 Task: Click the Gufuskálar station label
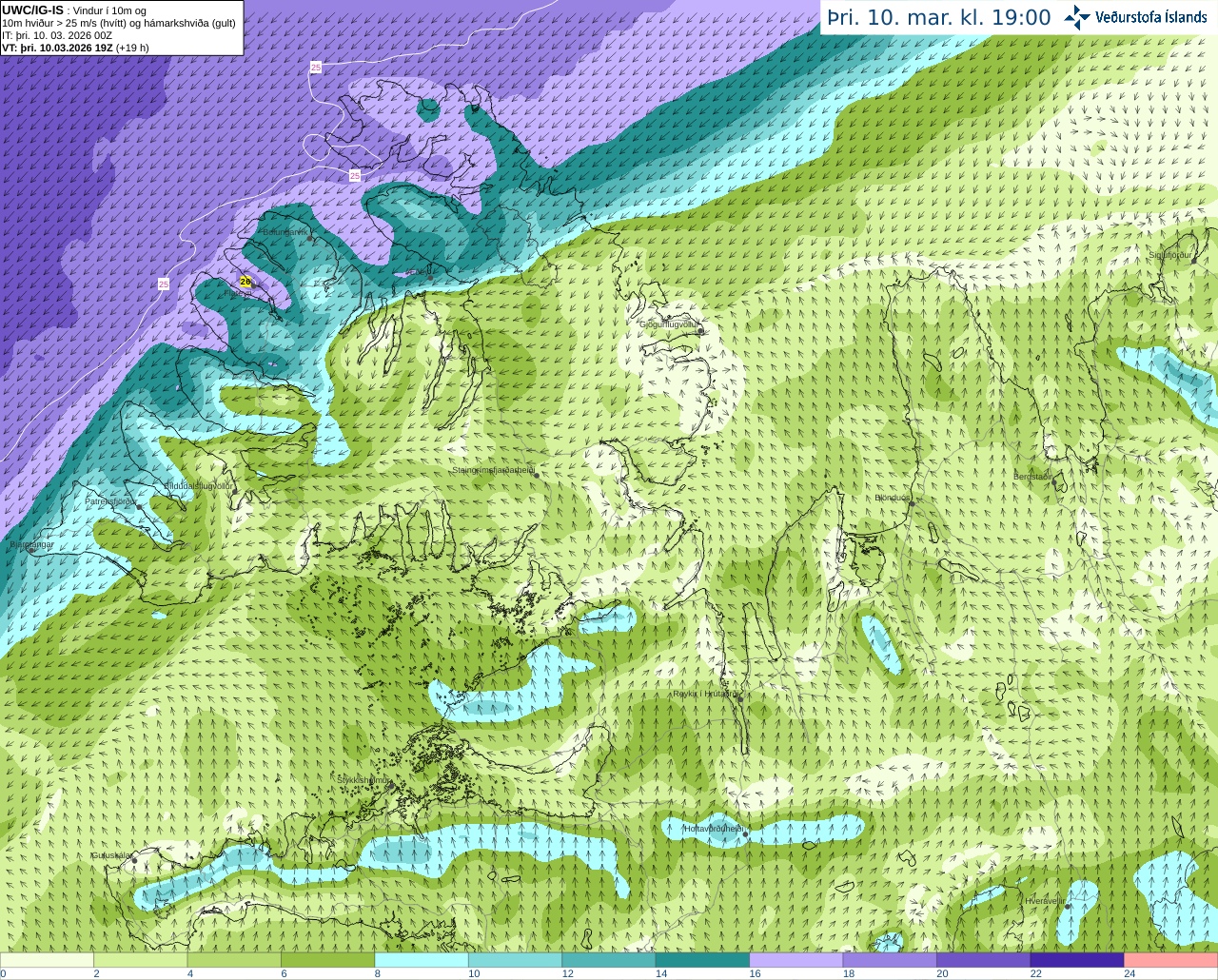point(111,855)
